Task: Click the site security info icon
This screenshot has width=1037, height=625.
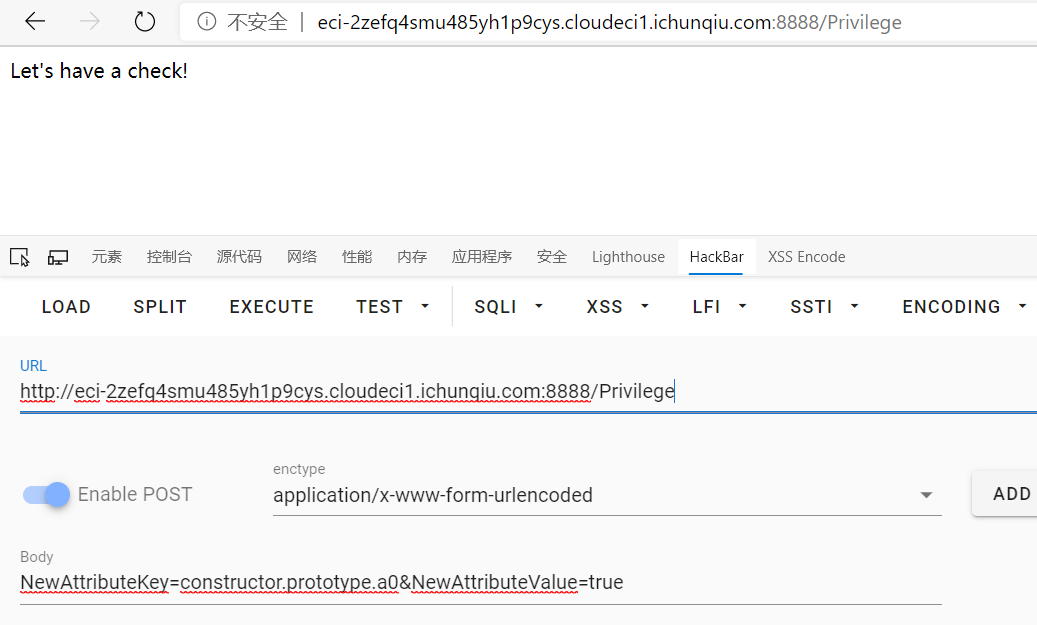Action: click(207, 22)
